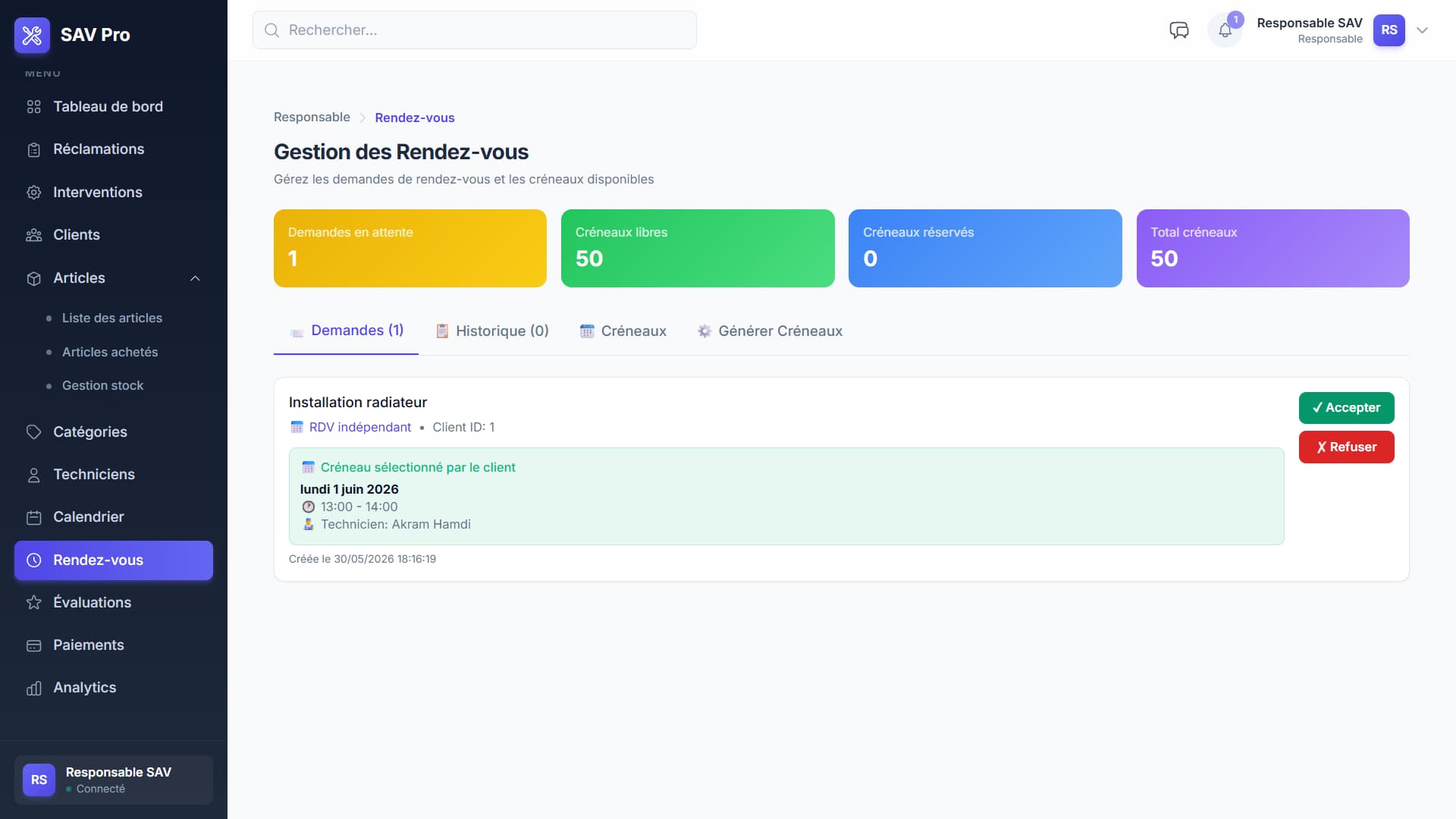This screenshot has width=1456, height=819.
Task: Click the Créneau sélectionné calendar icon
Action: click(308, 468)
